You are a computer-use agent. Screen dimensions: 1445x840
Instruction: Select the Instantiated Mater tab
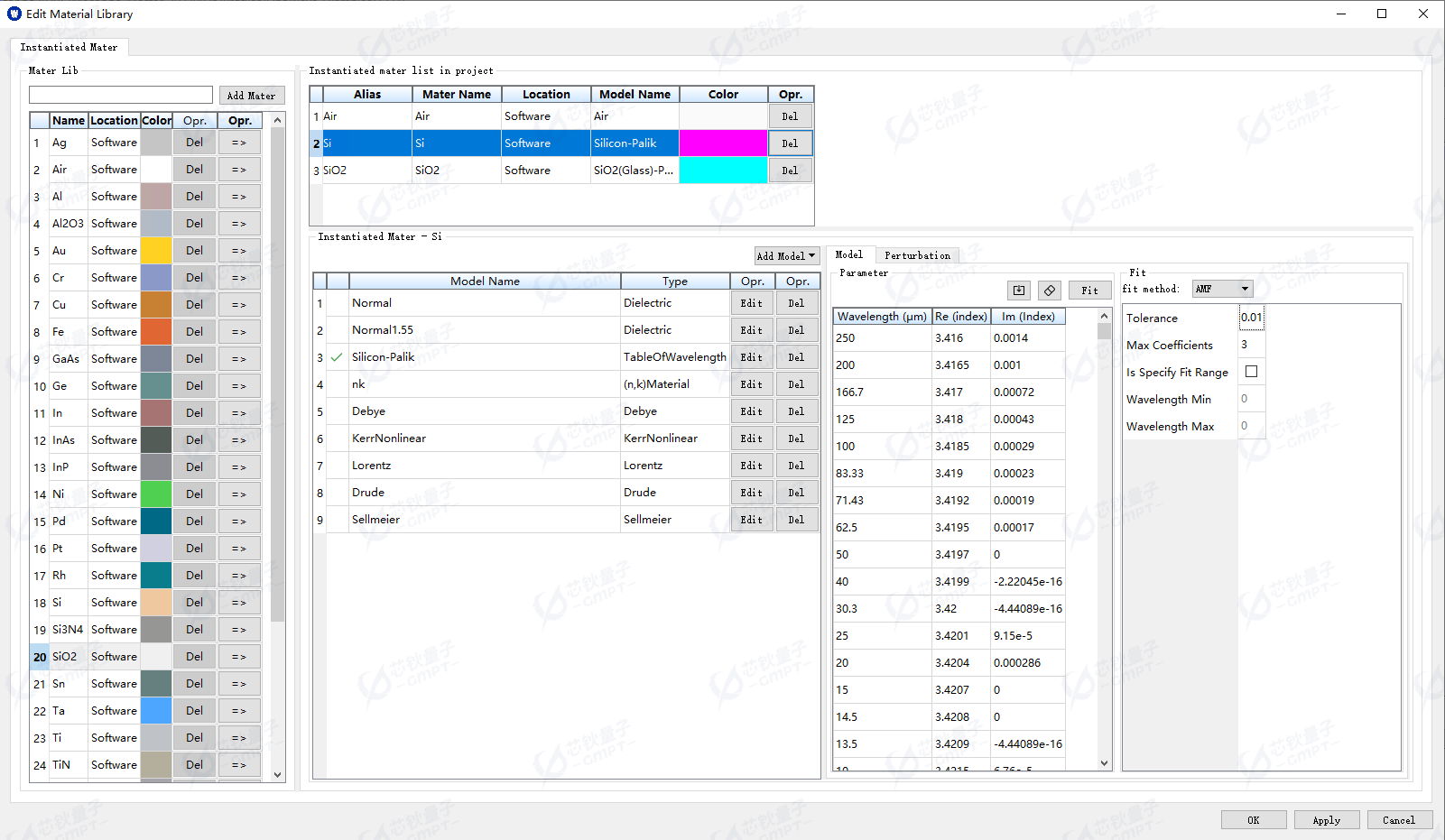pyautogui.click(x=69, y=47)
